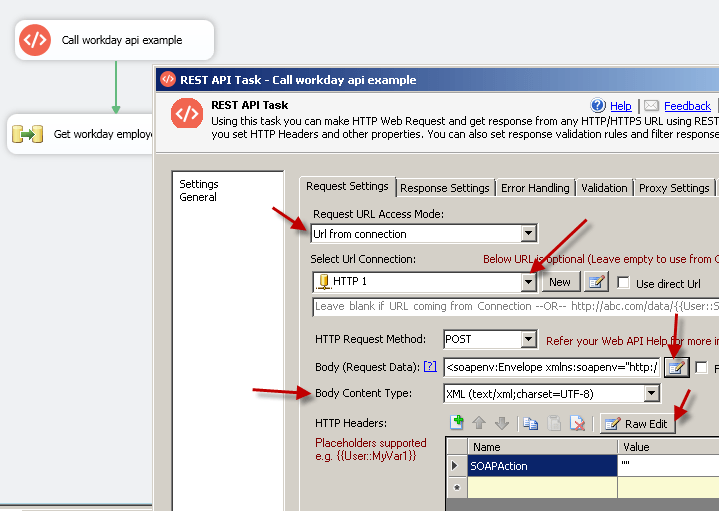Toggle the Use direct Url checkbox

click(x=623, y=282)
